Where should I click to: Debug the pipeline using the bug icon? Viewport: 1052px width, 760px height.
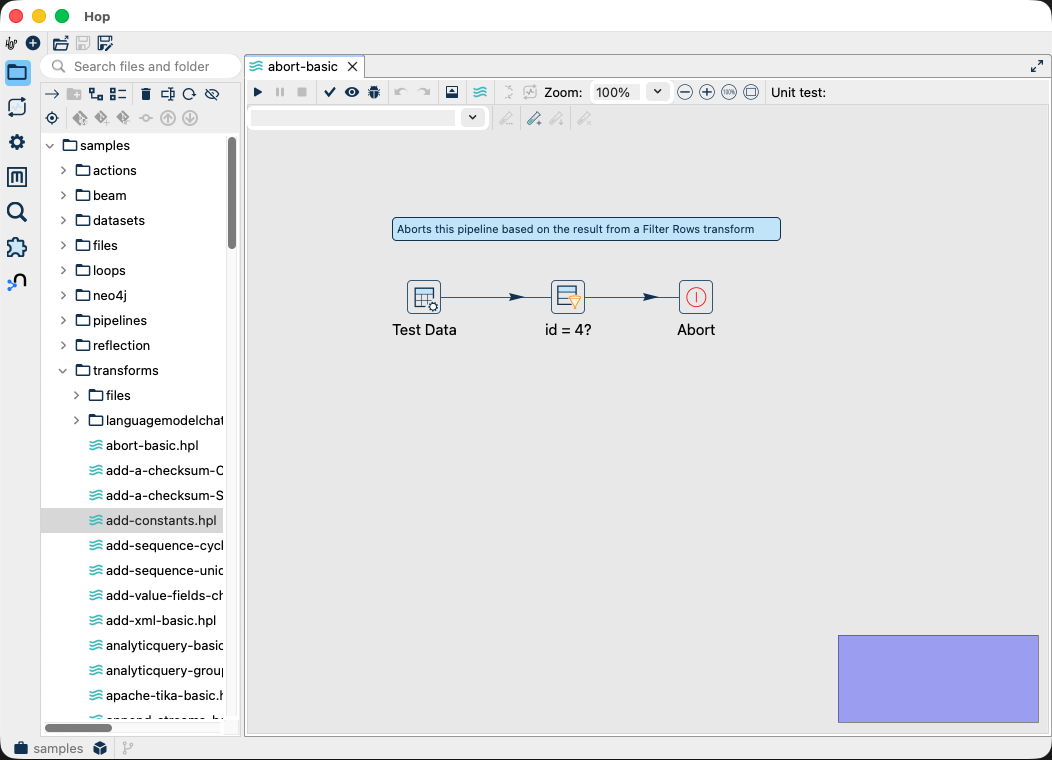373,92
